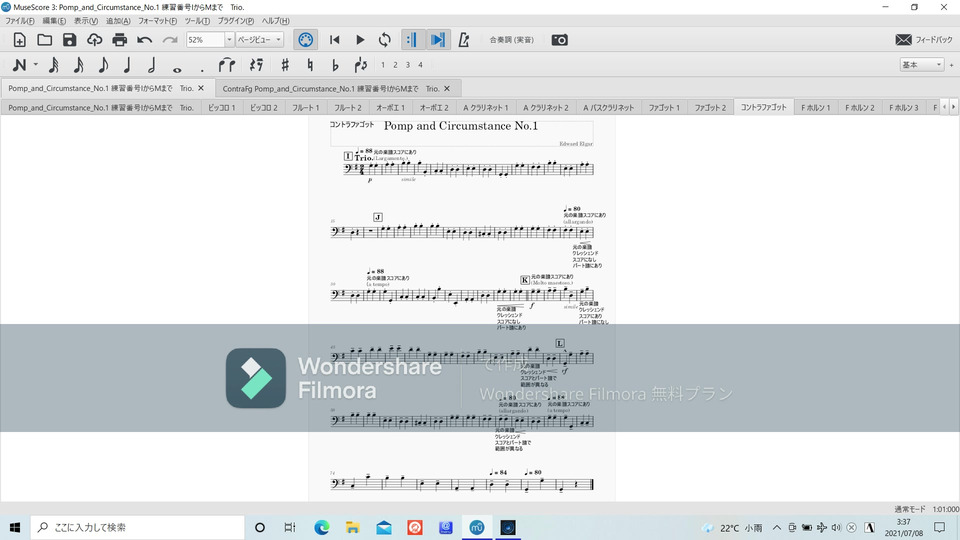Apply a sharp accidental

point(285,65)
